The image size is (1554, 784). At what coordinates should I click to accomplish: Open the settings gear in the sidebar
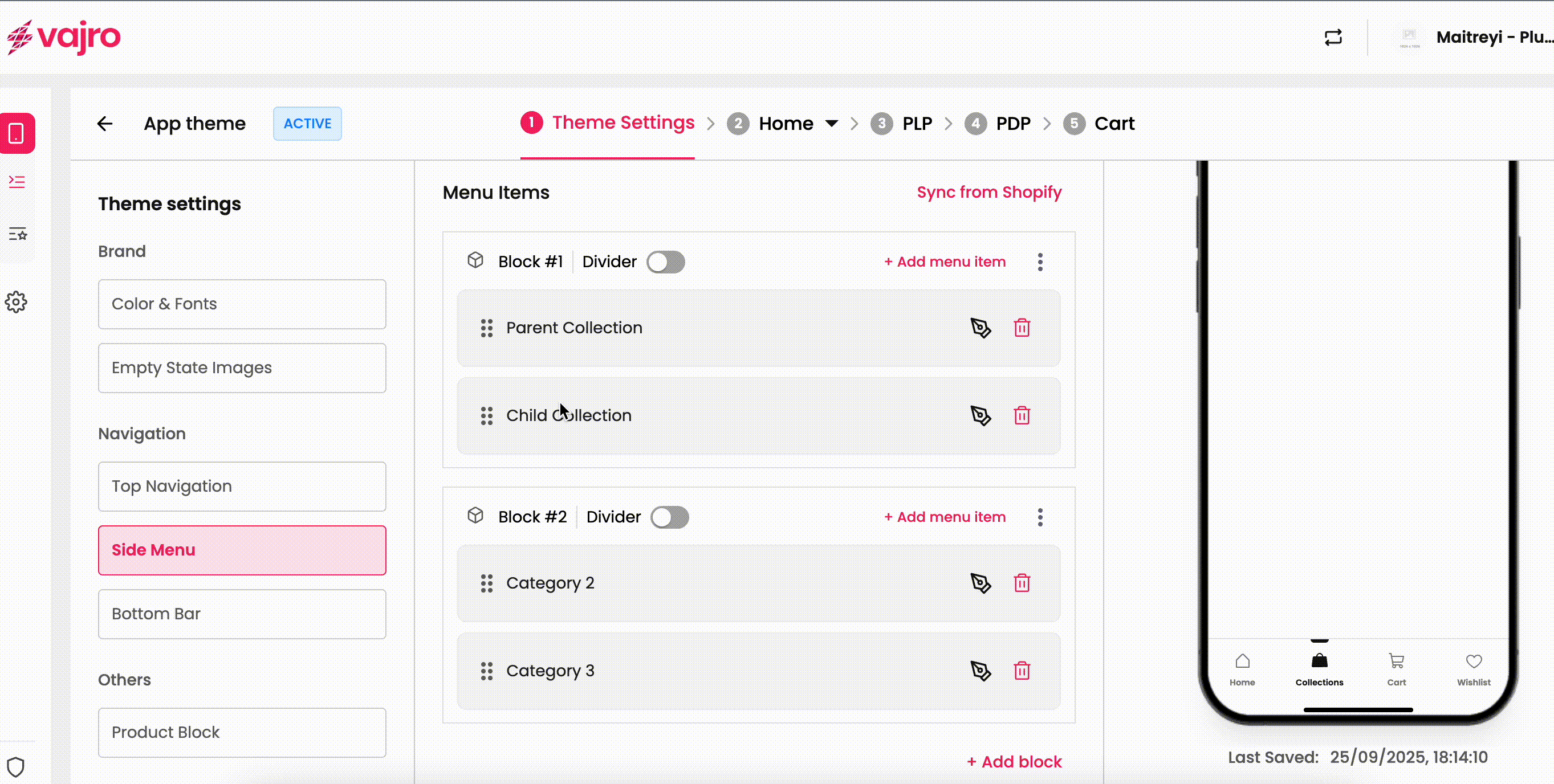[x=17, y=302]
